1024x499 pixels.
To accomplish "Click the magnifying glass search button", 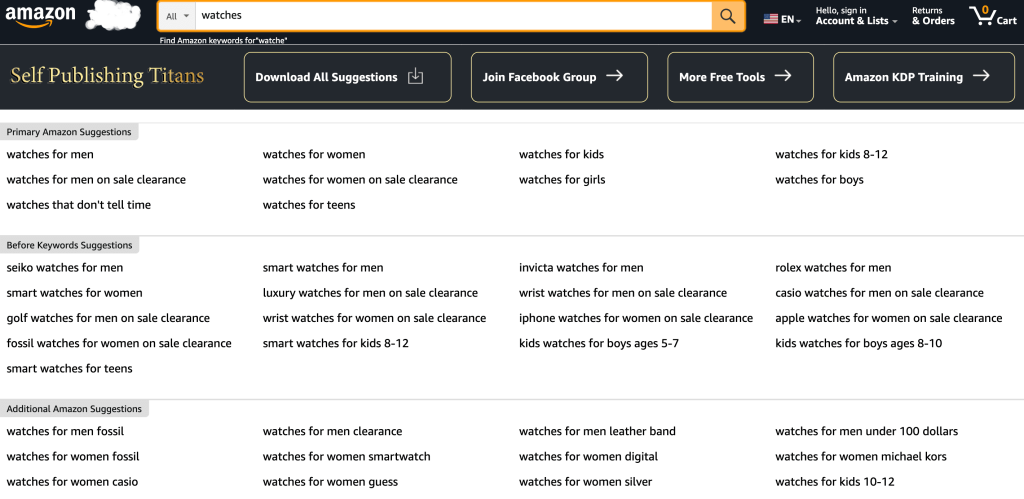I will tap(728, 16).
